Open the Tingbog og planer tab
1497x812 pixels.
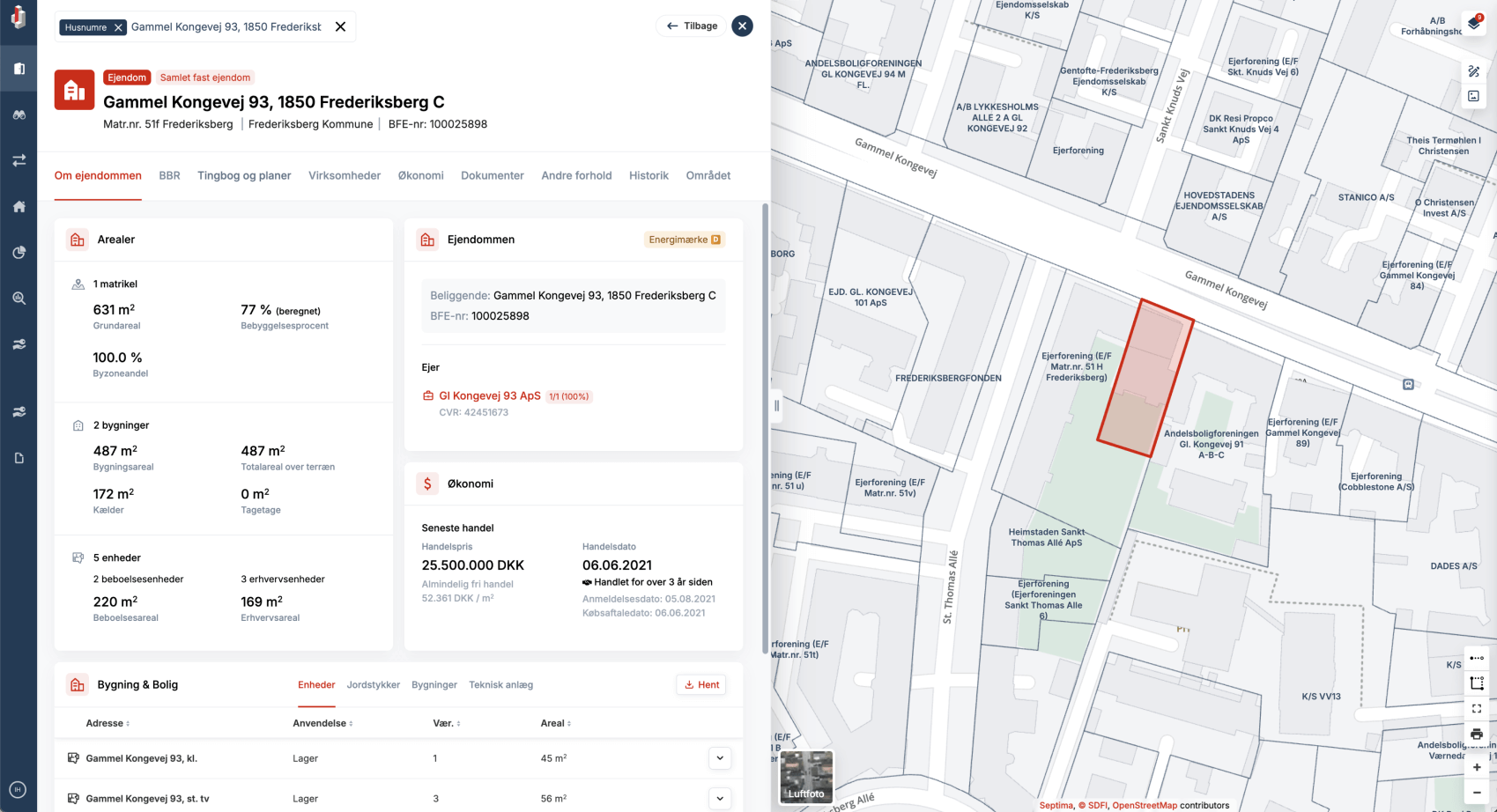pyautogui.click(x=244, y=175)
